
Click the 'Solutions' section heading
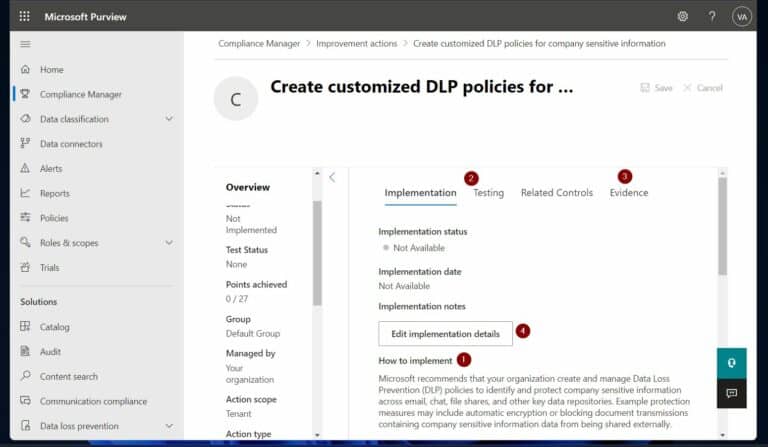pyautogui.click(x=39, y=302)
